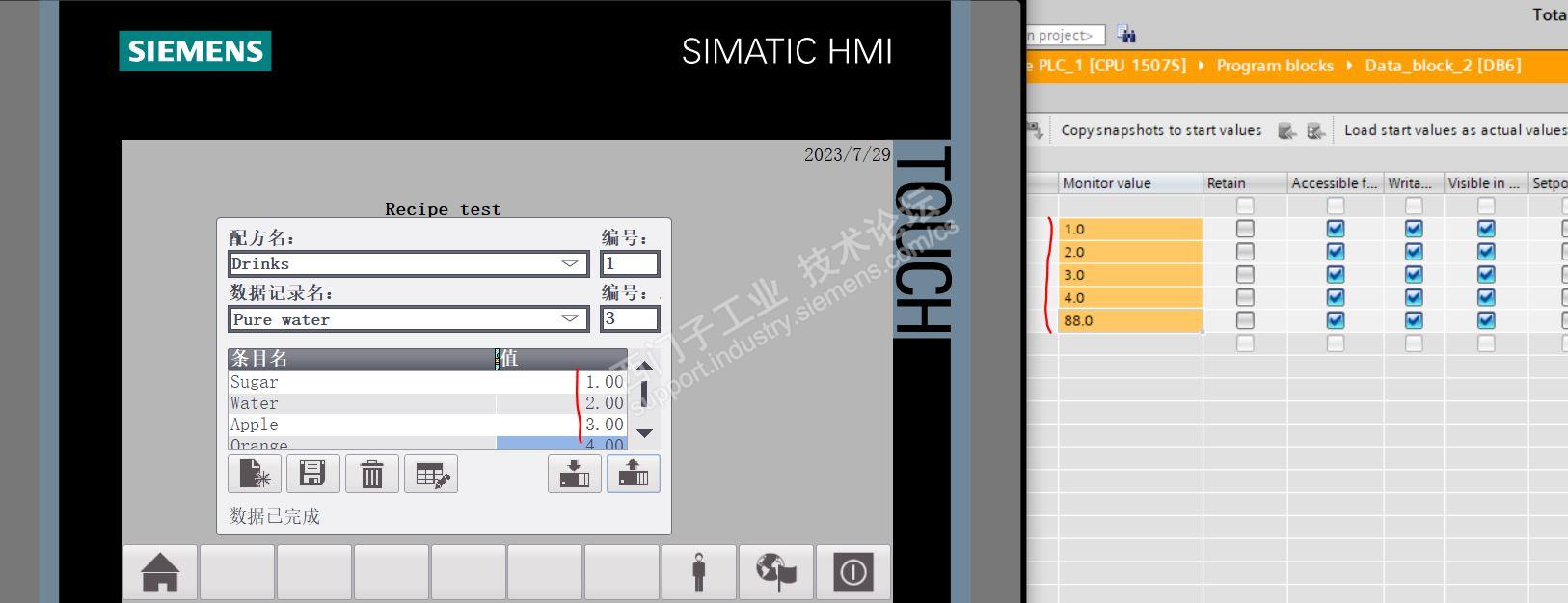
Task: Click the Water value 2.00
Action: [605, 403]
